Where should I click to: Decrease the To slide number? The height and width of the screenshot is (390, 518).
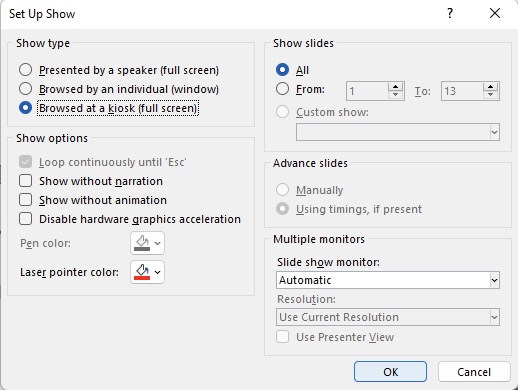(x=491, y=95)
